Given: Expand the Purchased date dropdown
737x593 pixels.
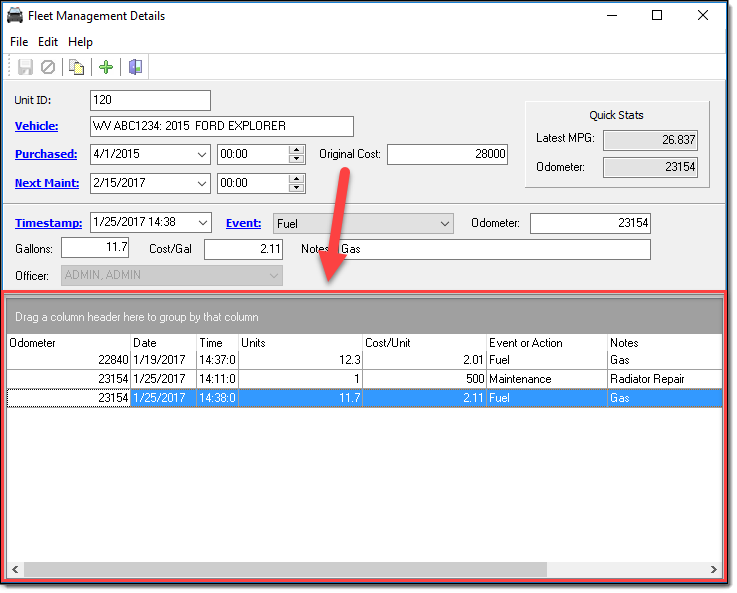Looking at the screenshot, I should pos(201,155).
